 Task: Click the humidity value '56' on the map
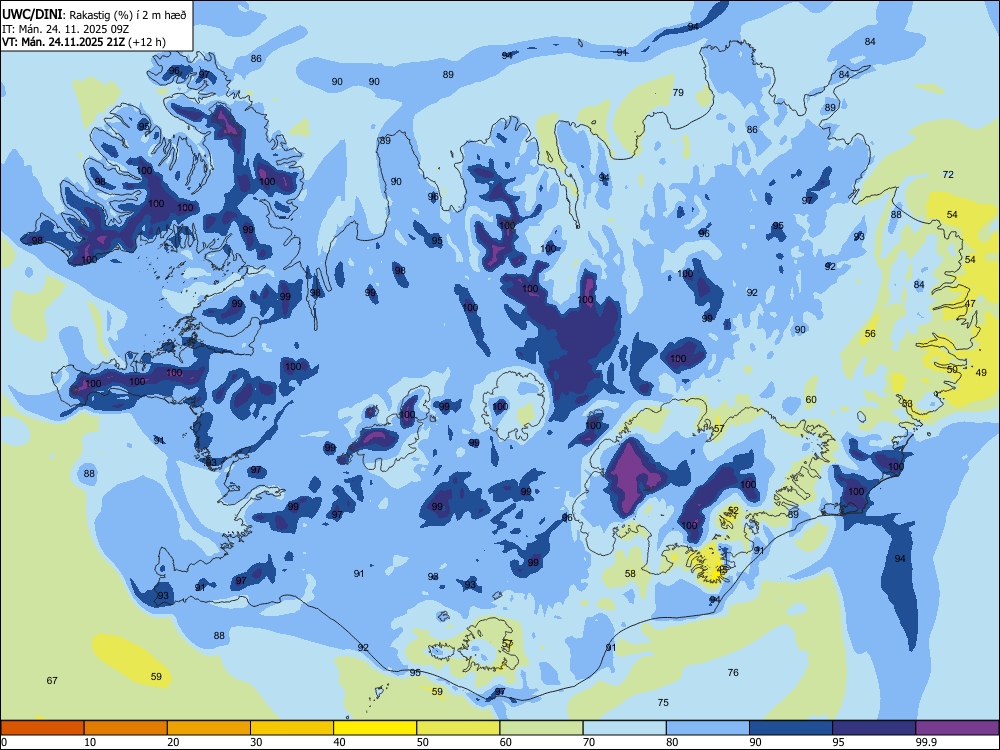point(870,334)
